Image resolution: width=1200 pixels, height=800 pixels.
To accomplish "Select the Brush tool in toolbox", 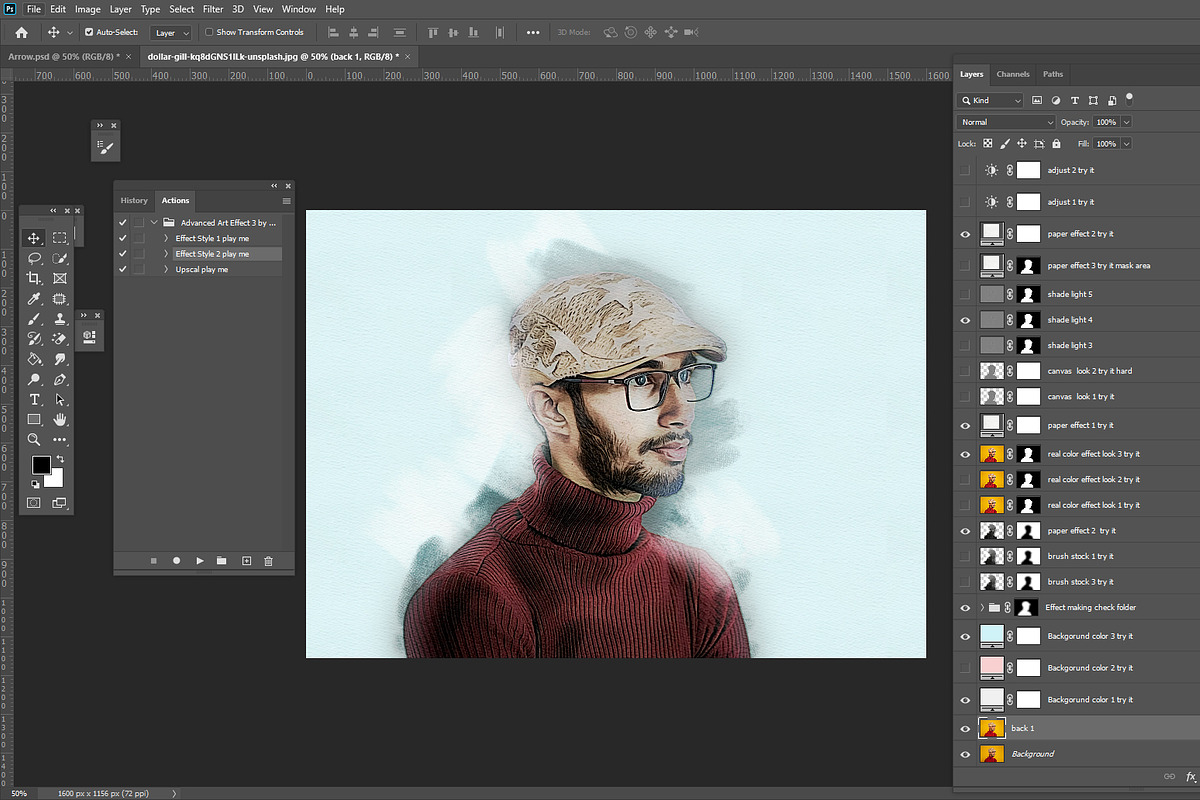I will pyautogui.click(x=34, y=319).
